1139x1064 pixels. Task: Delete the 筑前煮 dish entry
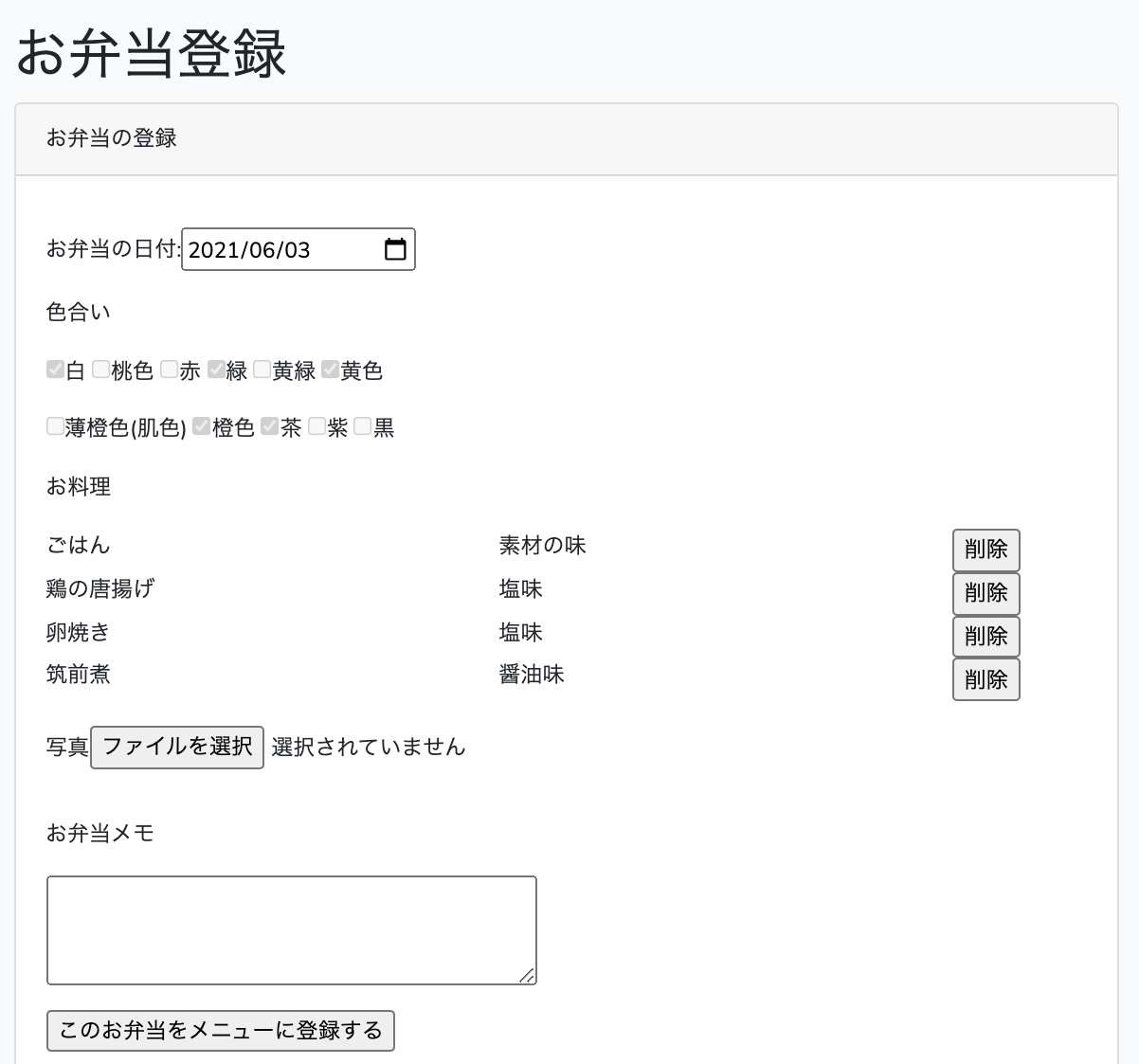click(985, 679)
